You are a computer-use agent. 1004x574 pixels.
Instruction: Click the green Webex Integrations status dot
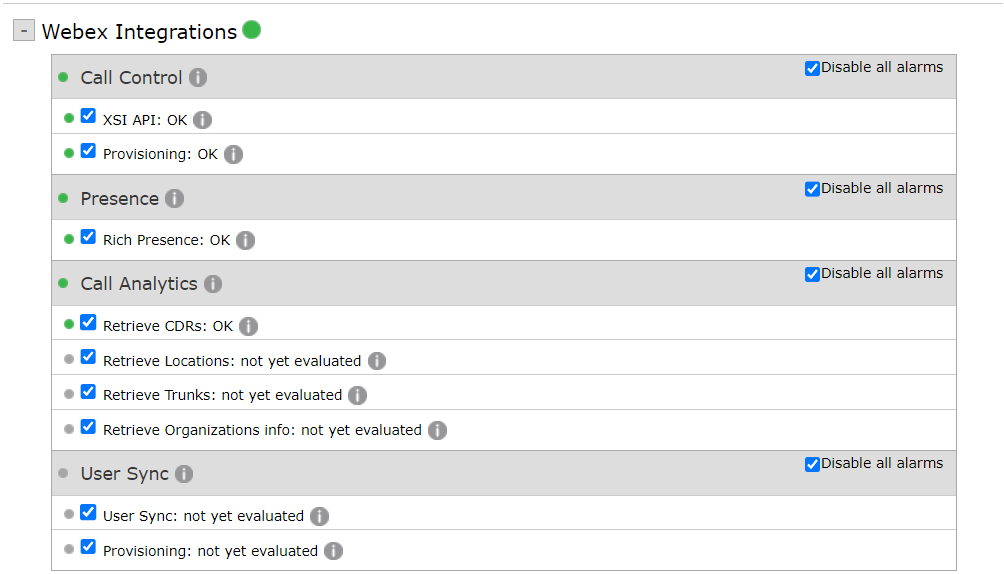tap(251, 30)
